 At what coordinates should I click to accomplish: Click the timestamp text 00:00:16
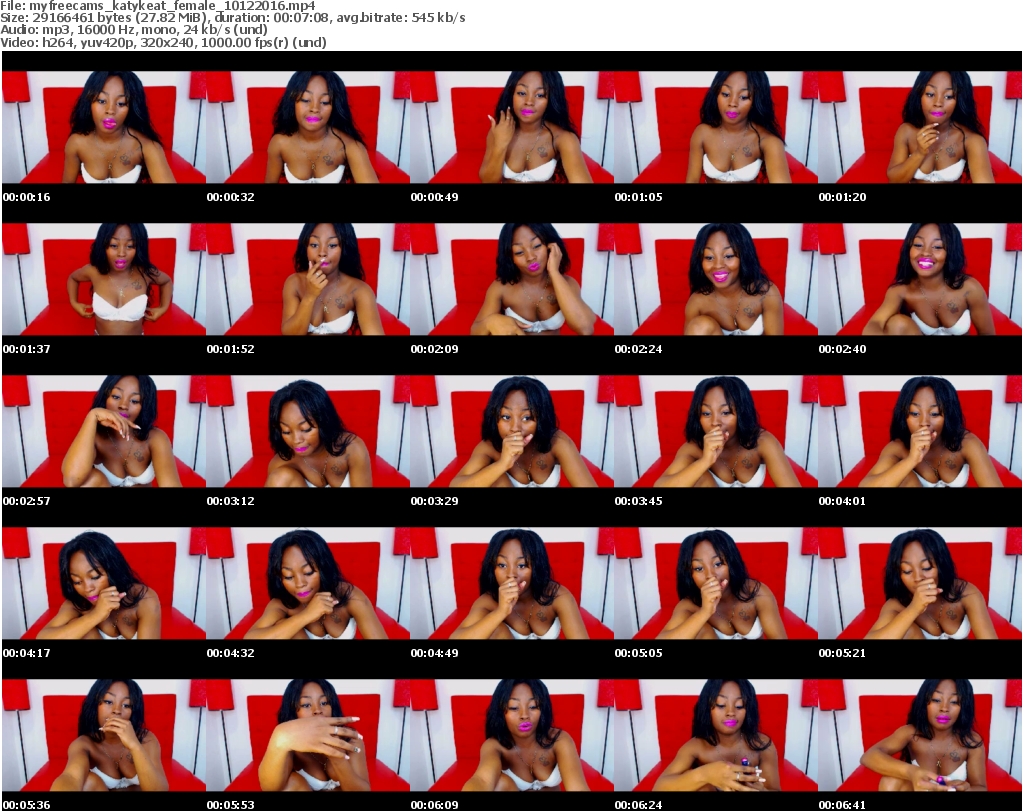26,197
